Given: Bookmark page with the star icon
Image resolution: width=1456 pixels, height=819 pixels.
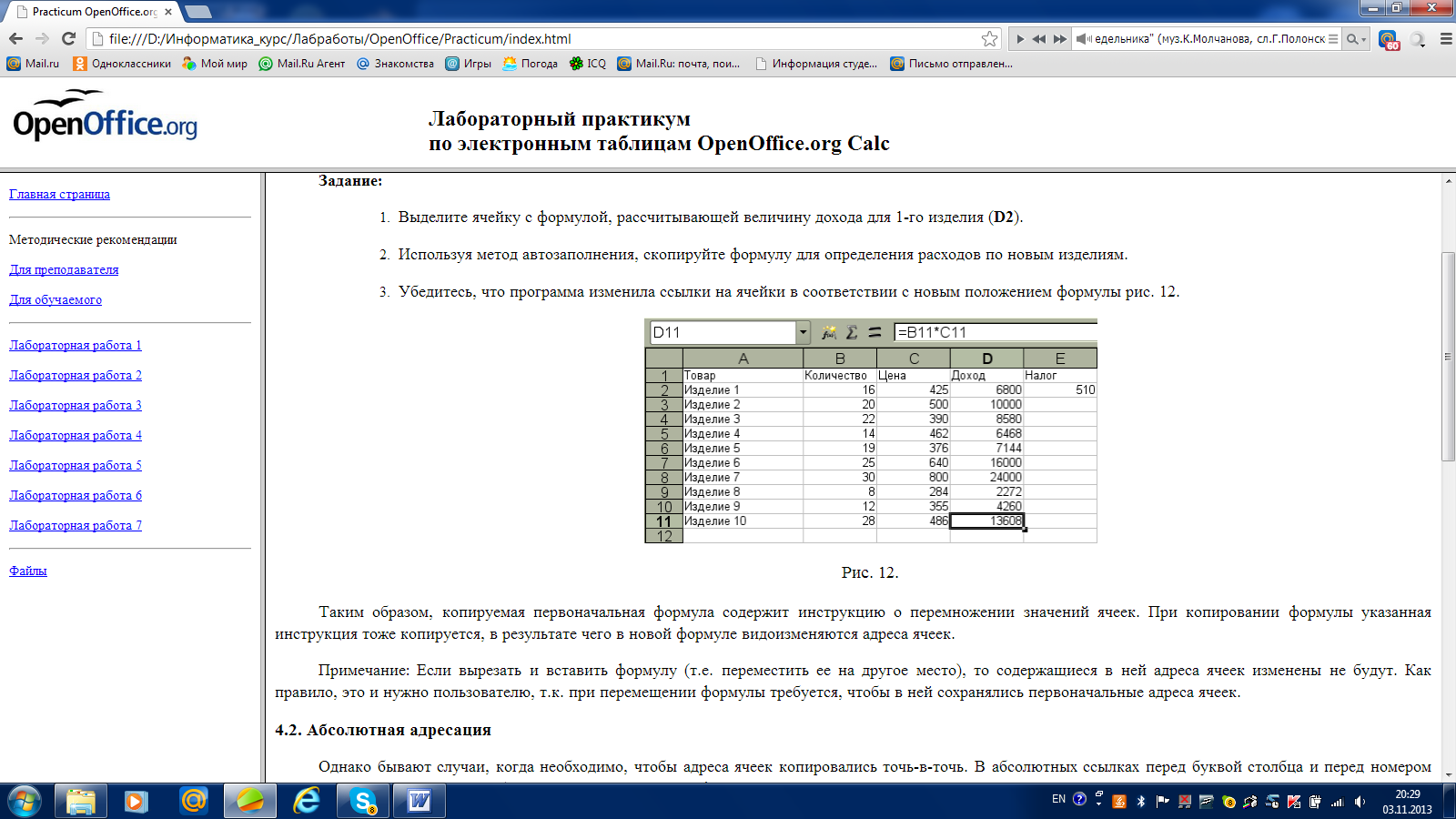Looking at the screenshot, I should coord(989,38).
